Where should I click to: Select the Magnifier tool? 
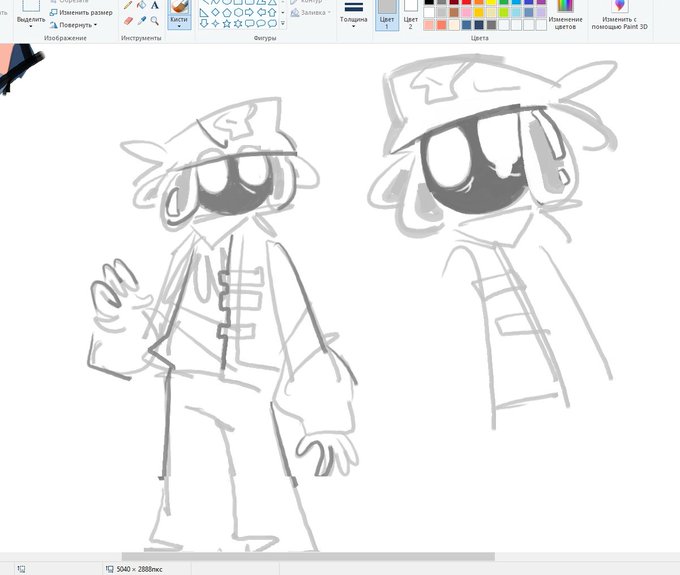point(155,20)
